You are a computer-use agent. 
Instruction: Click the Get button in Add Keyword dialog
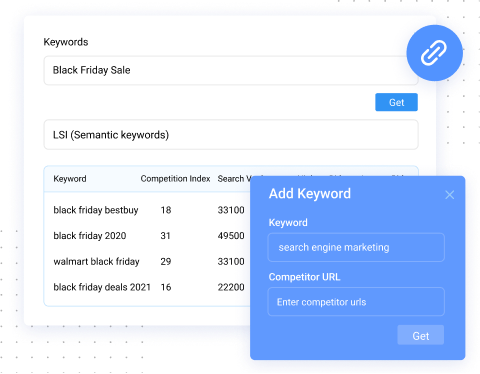coord(421,335)
